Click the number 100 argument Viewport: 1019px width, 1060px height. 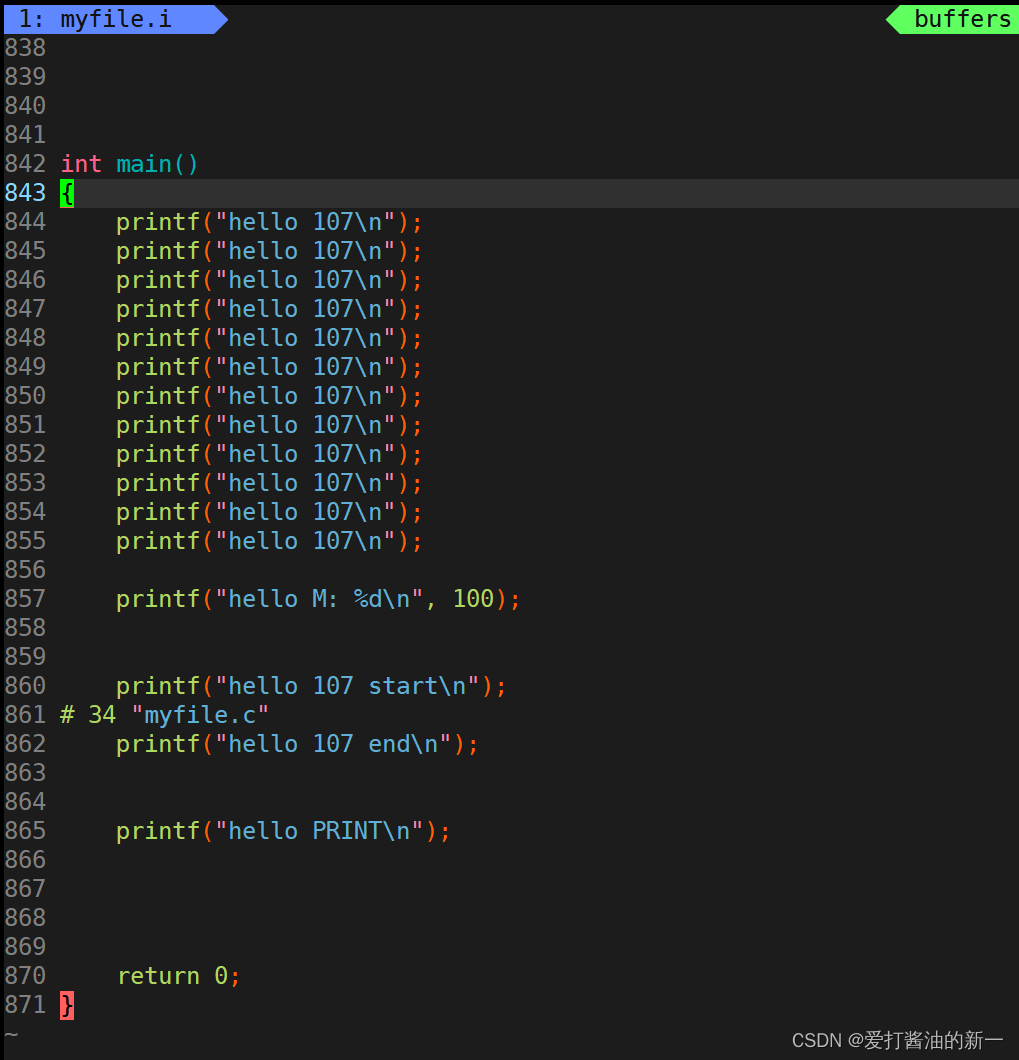(473, 599)
